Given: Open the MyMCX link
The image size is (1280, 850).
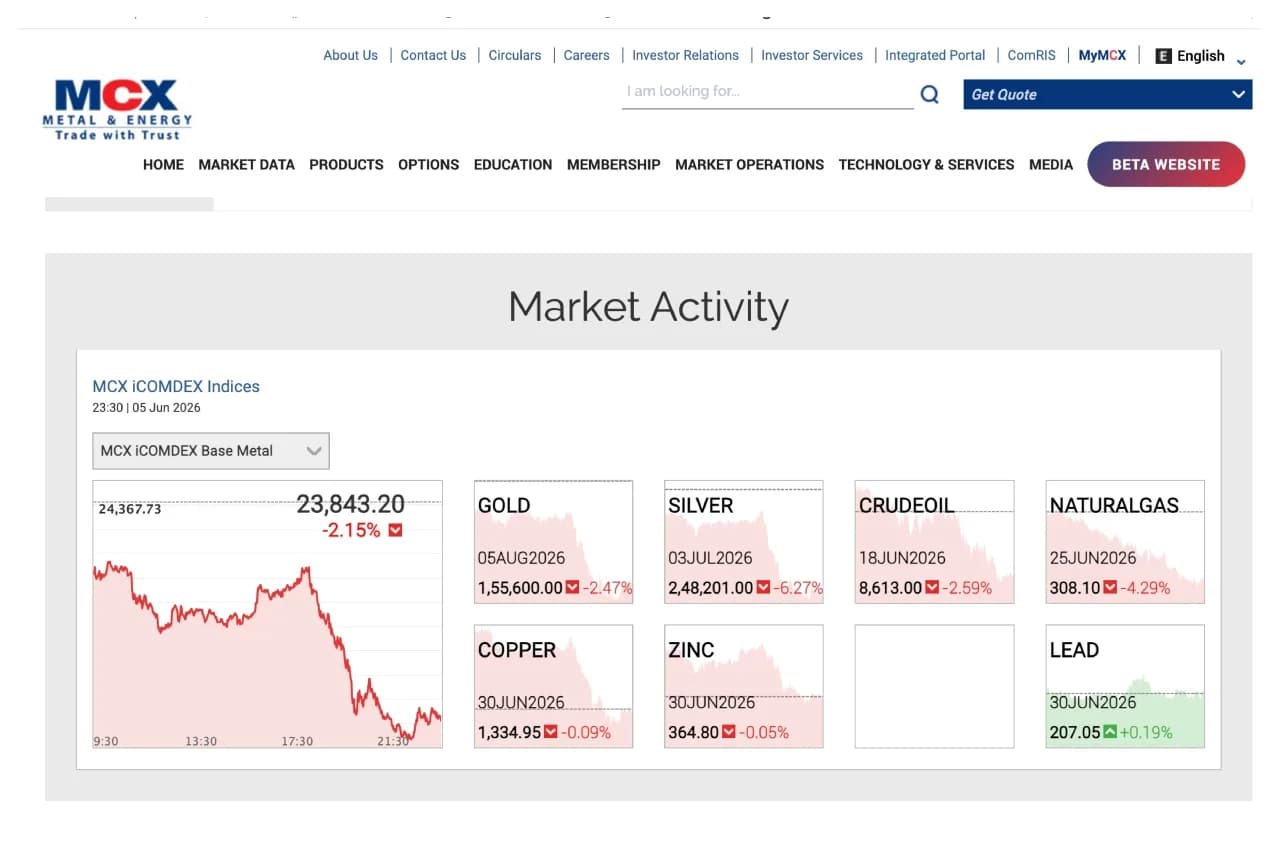Looking at the screenshot, I should pos(1102,56).
